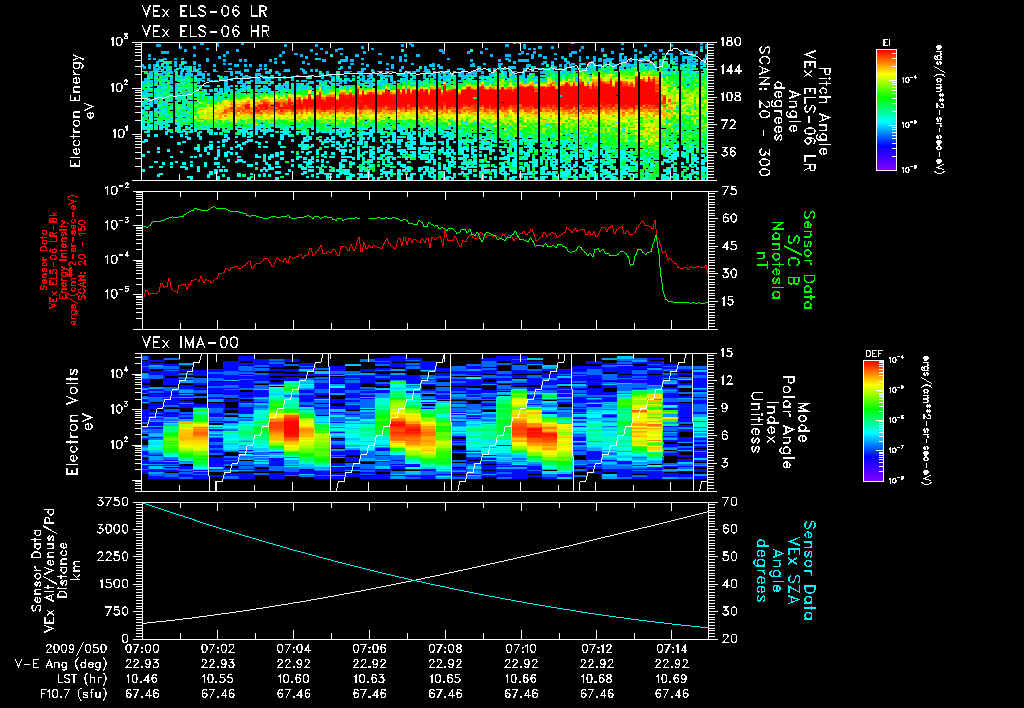
Task: Click the 'LST (hr)' row label
Action: [80, 679]
